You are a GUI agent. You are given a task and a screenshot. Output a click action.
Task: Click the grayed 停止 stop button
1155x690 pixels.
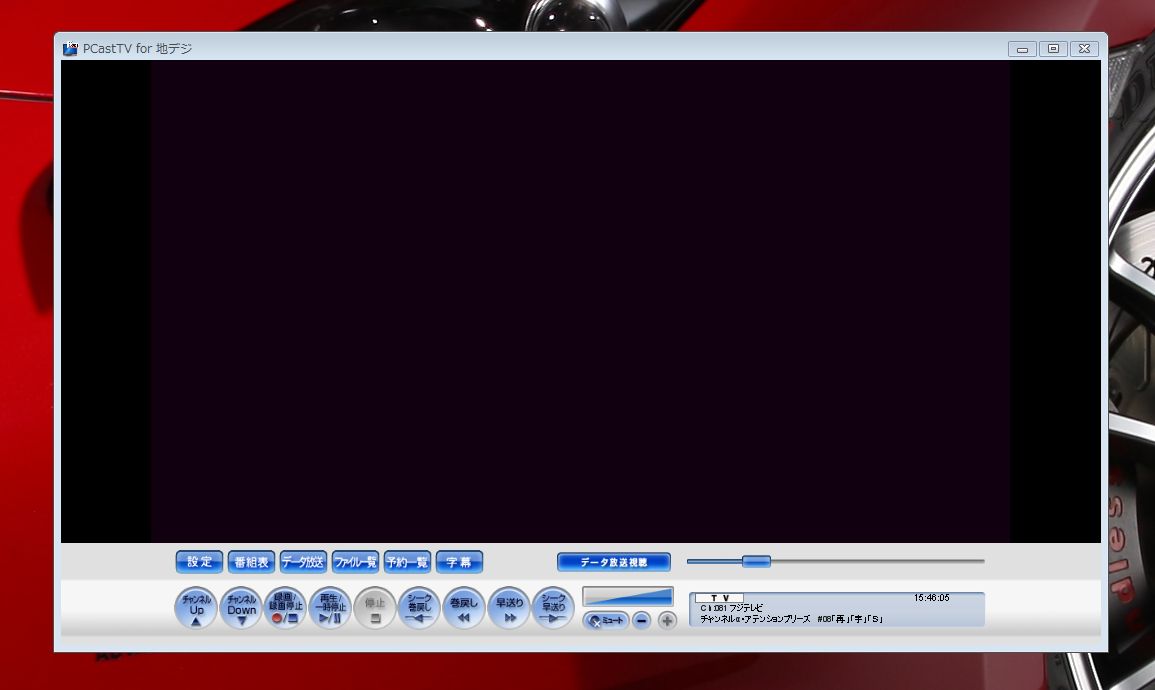(x=375, y=608)
